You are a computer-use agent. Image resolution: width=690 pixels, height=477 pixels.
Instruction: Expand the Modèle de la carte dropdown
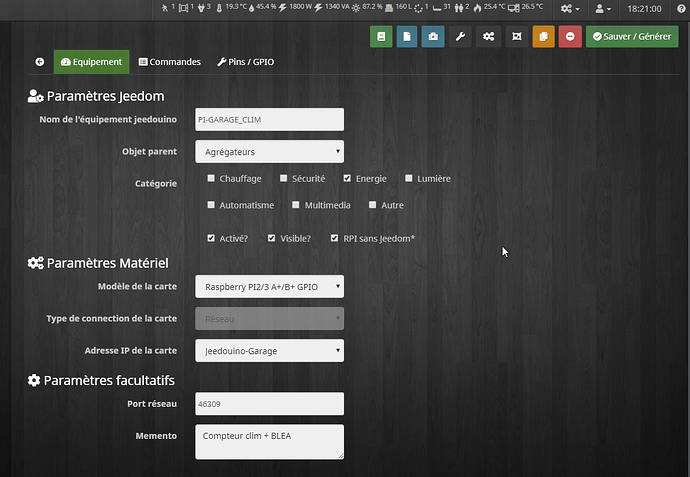[x=270, y=287]
